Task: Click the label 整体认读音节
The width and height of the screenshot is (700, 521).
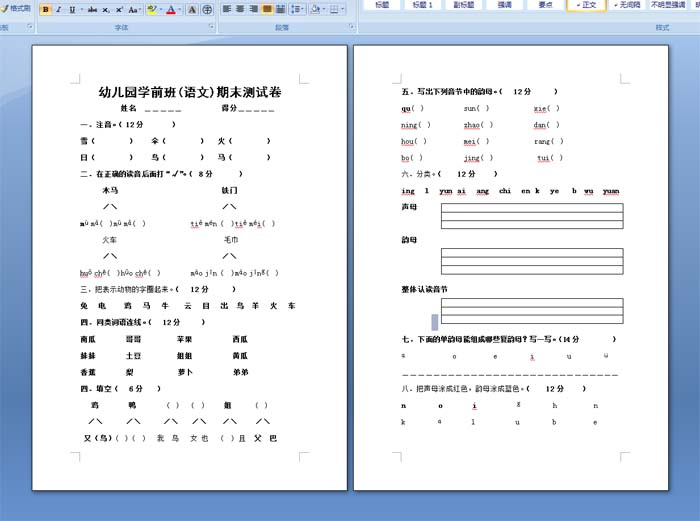Action: 424,289
